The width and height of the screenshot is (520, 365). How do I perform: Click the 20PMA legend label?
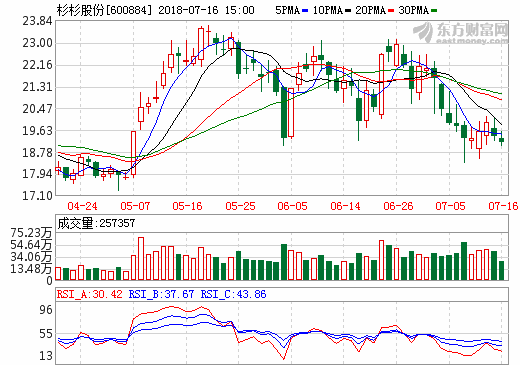[370, 10]
